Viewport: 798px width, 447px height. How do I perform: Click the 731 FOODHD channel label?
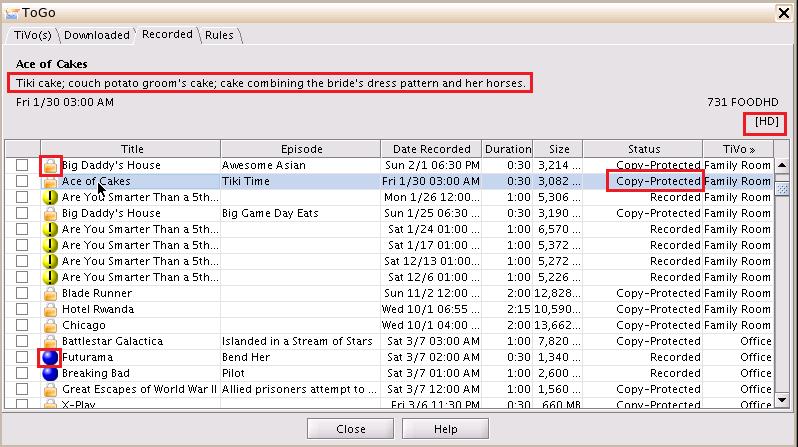[x=743, y=102]
